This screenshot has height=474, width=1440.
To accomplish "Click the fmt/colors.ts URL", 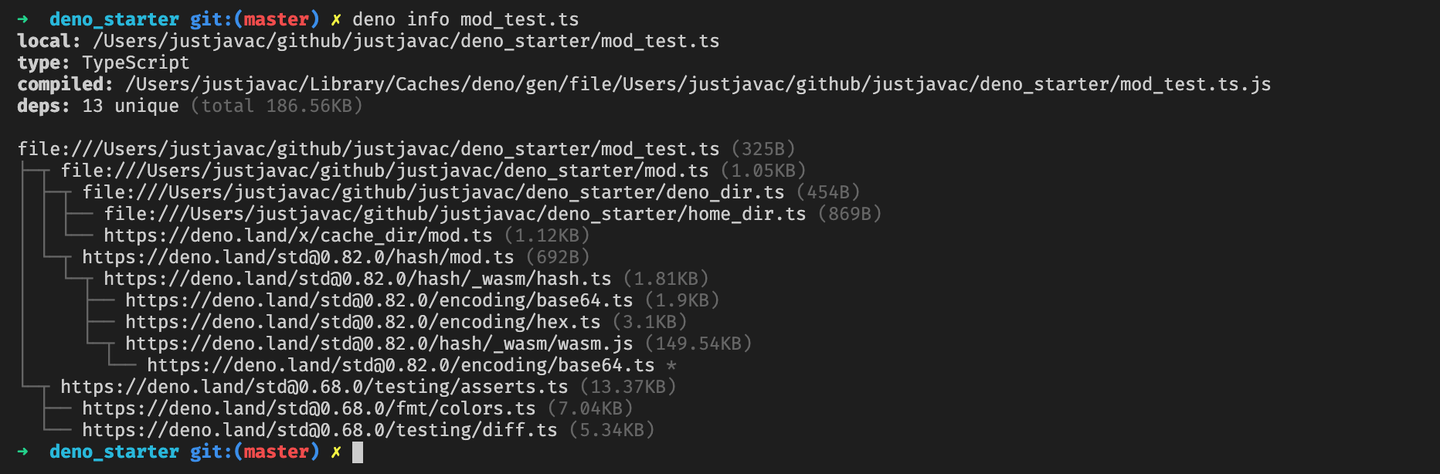I will [x=308, y=408].
